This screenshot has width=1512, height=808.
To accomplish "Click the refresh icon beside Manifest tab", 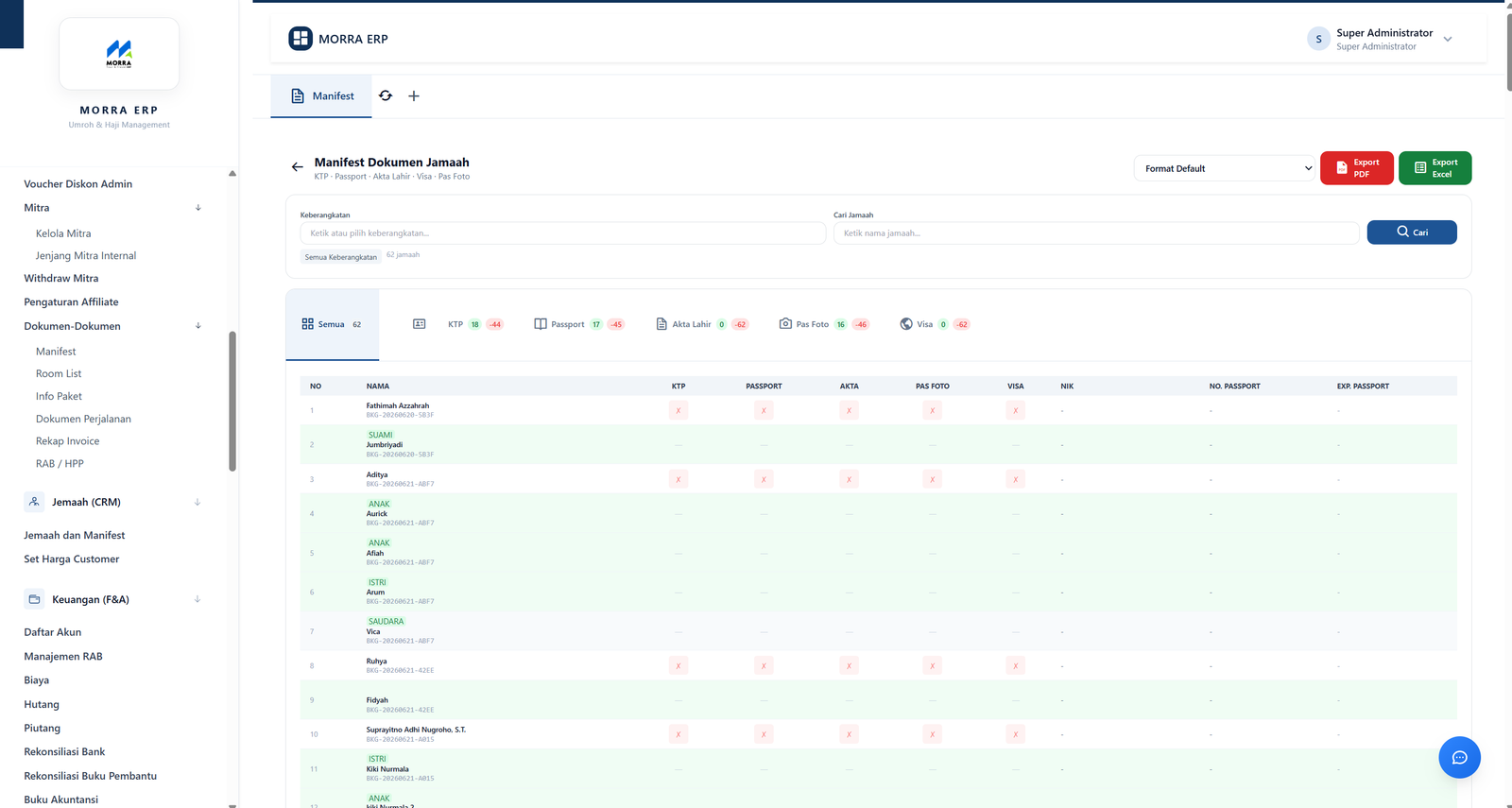I will [386, 95].
